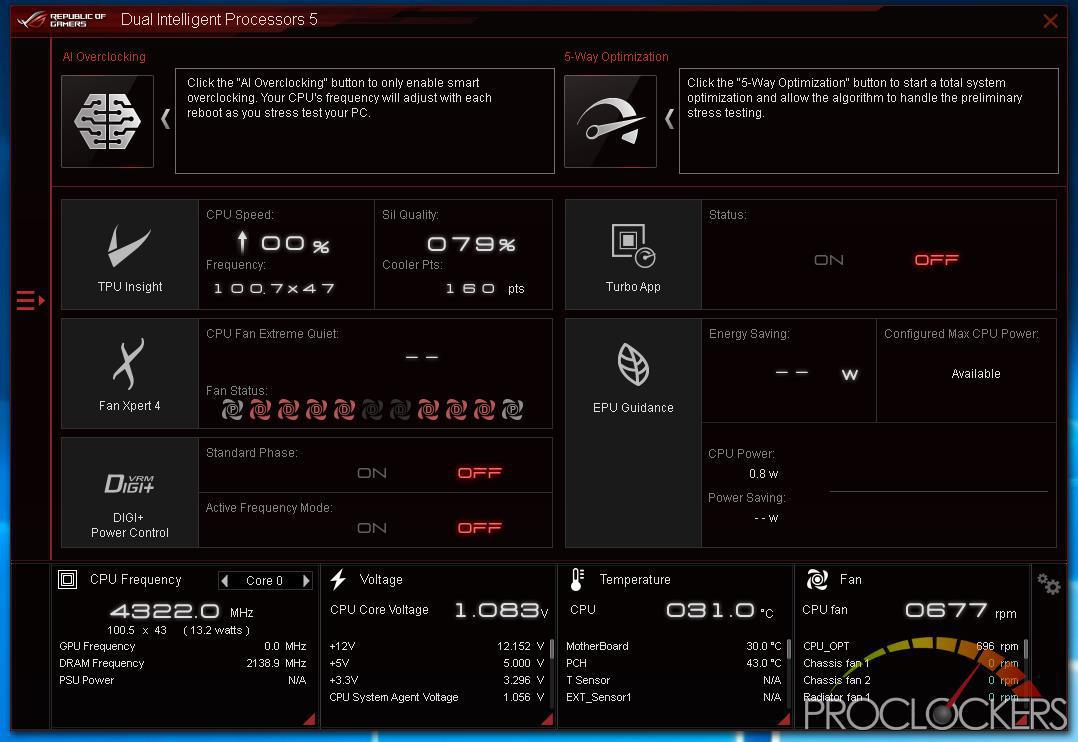
Task: Click the CPU Core Voltage 1.083 V reading
Action: 501,610
